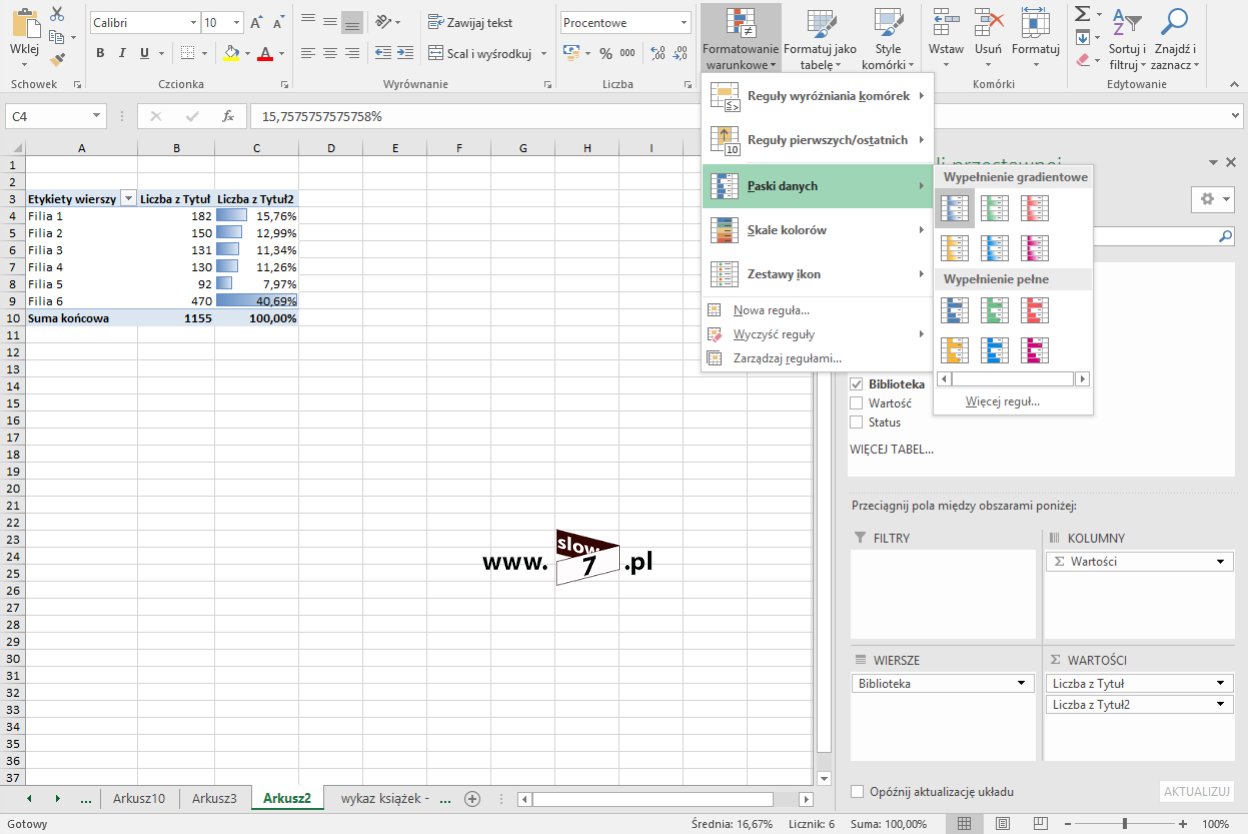The width and height of the screenshot is (1248, 834).
Task: Click the pivot field search magnifier
Action: click(x=1226, y=237)
